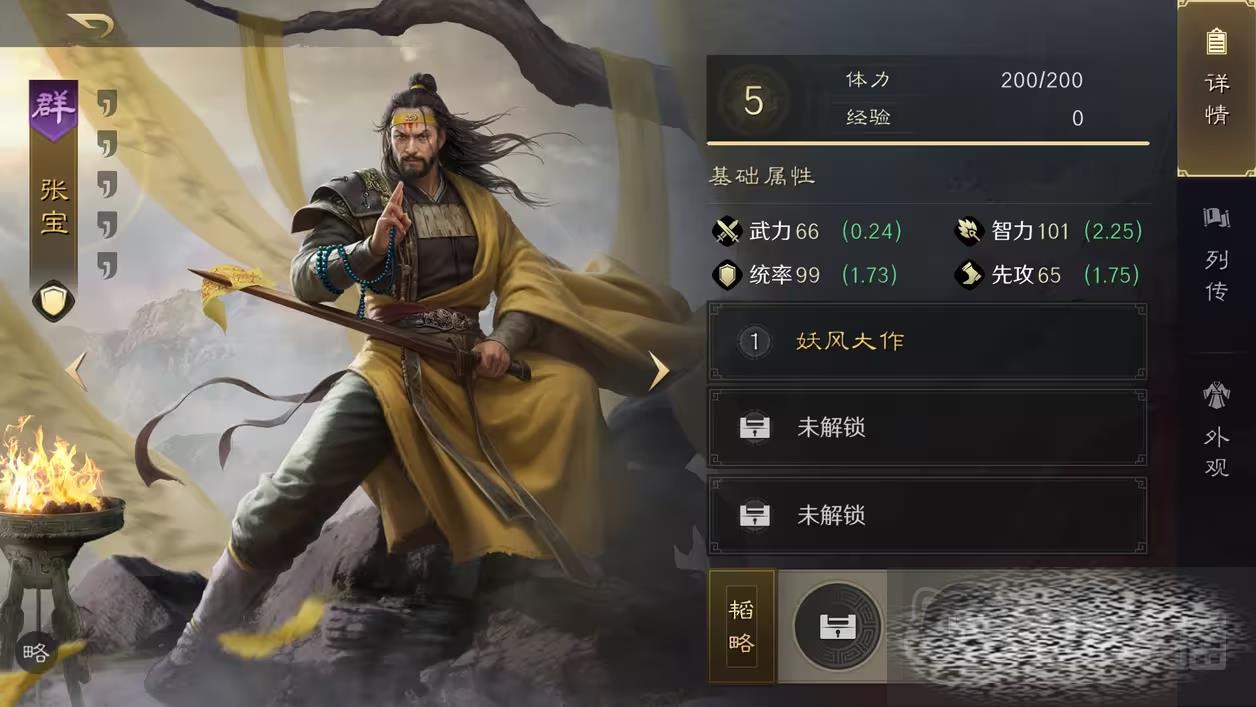Open the 外观 appearance tab

coord(1216,430)
